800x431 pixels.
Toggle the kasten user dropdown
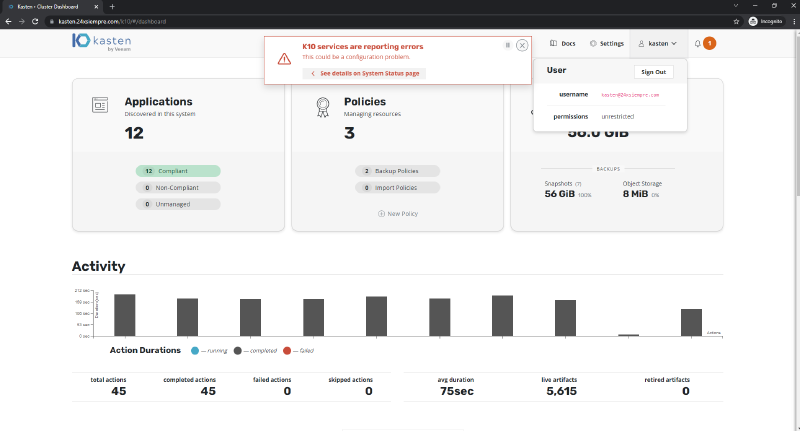(657, 43)
